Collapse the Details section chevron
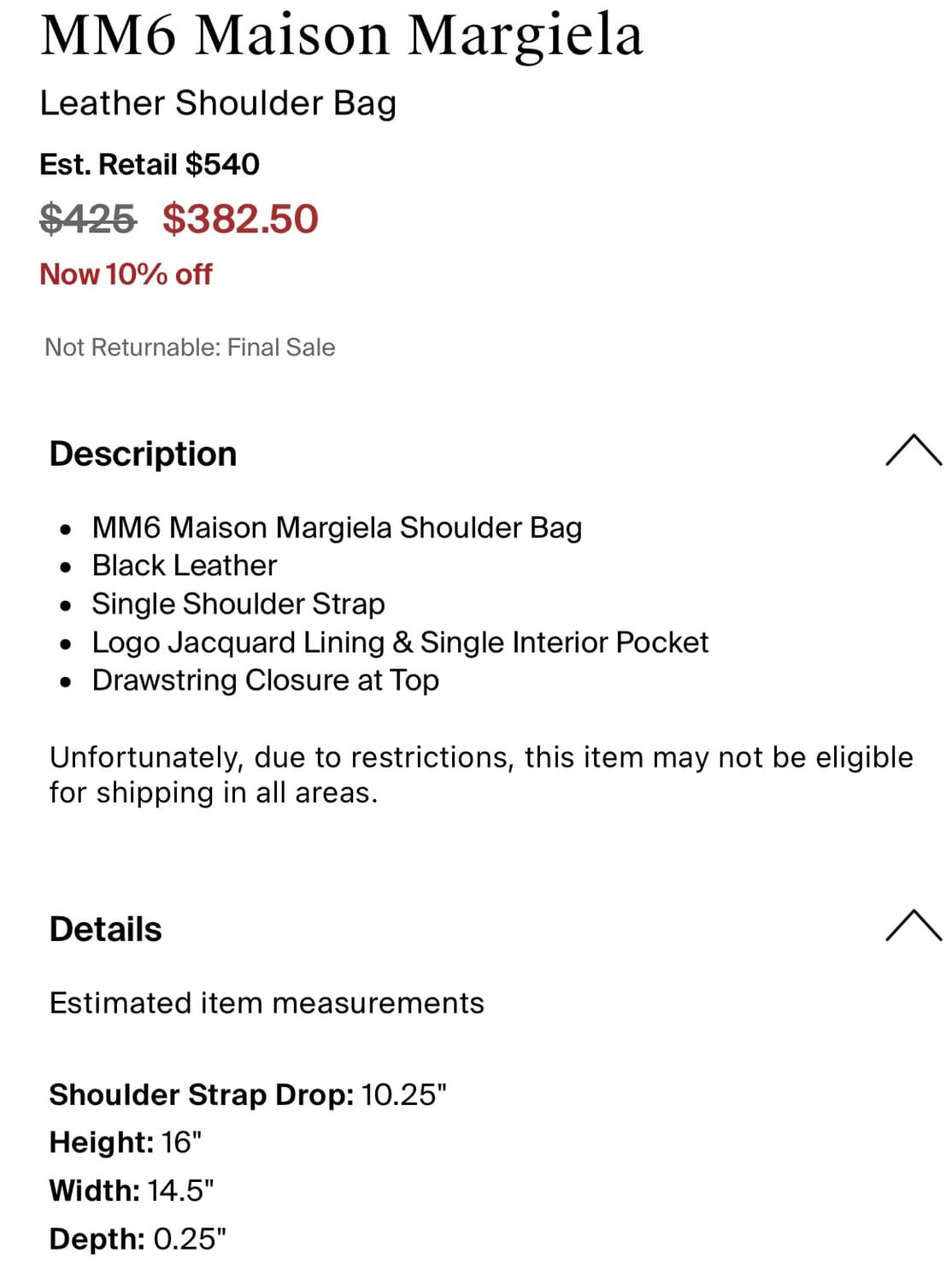 pyautogui.click(x=913, y=926)
